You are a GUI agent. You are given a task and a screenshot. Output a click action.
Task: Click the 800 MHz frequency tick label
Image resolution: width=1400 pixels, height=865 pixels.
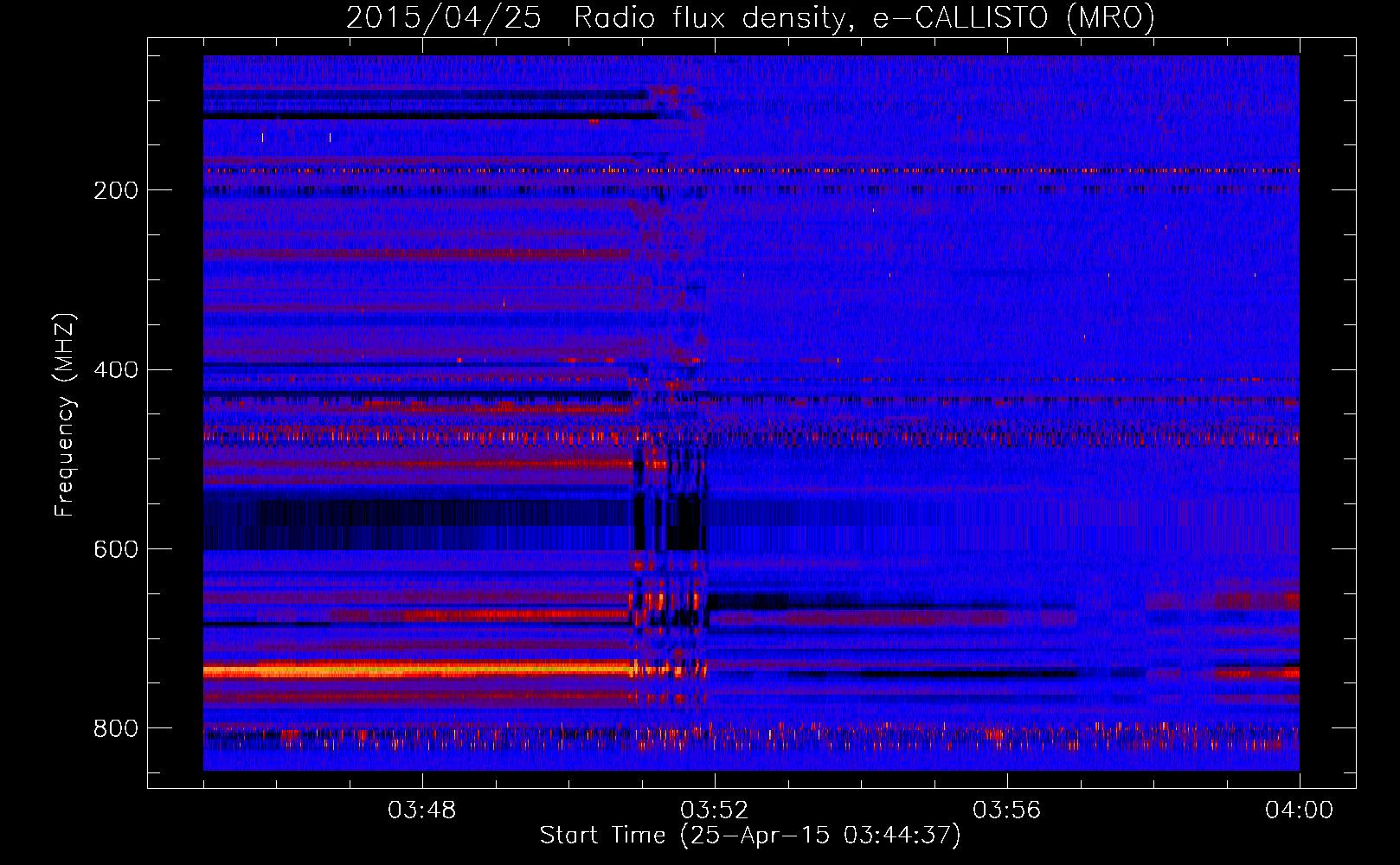116,728
